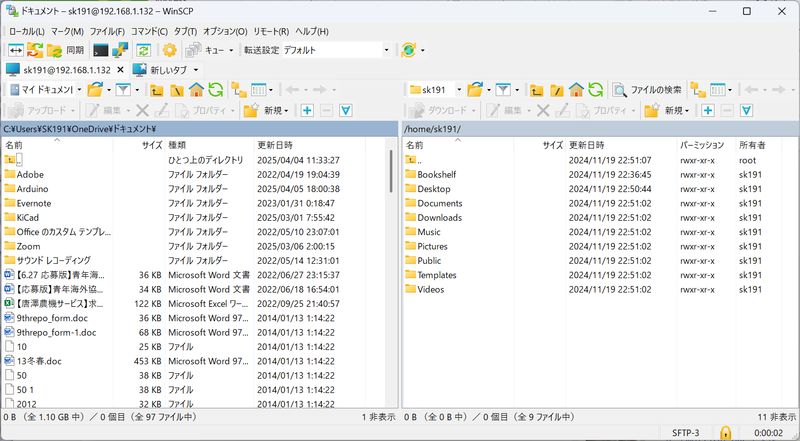Refresh the remote panel with green arrows icon

click(x=595, y=90)
